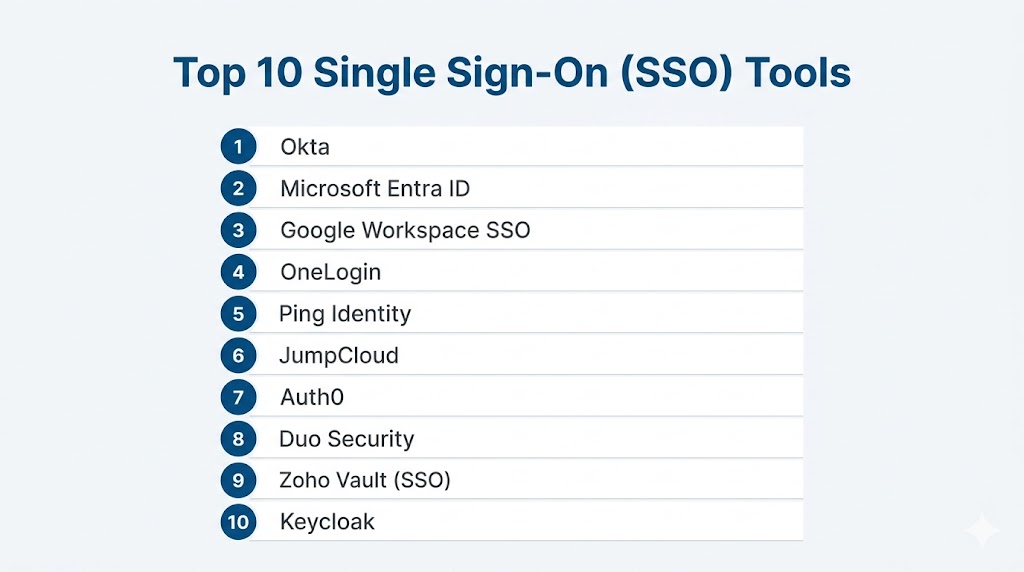Click the Google Workspace SSO text
The width and height of the screenshot is (1024, 572).
click(405, 231)
